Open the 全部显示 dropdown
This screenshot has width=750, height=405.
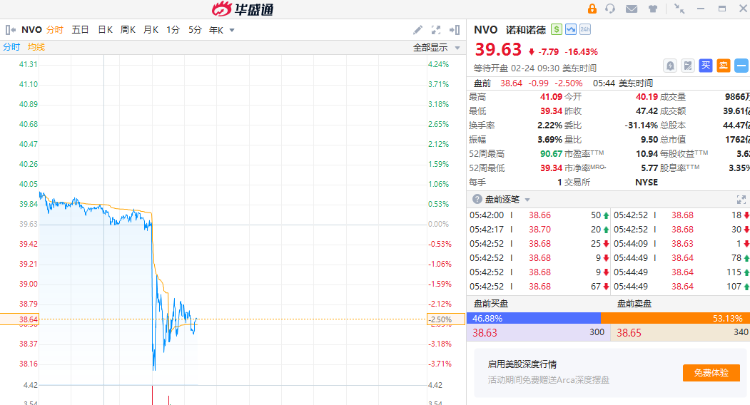click(x=436, y=47)
